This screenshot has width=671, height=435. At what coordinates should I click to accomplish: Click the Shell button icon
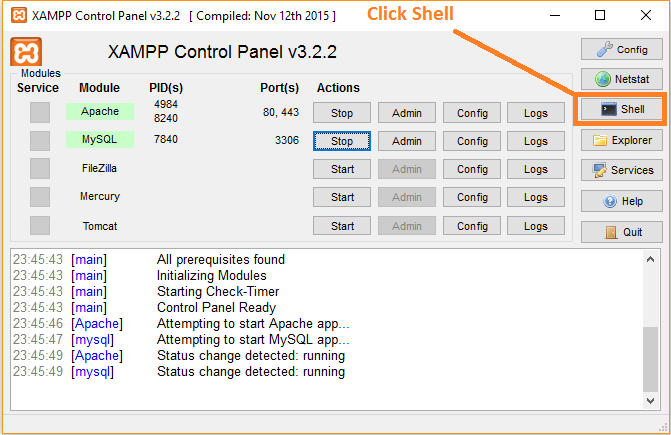607,109
